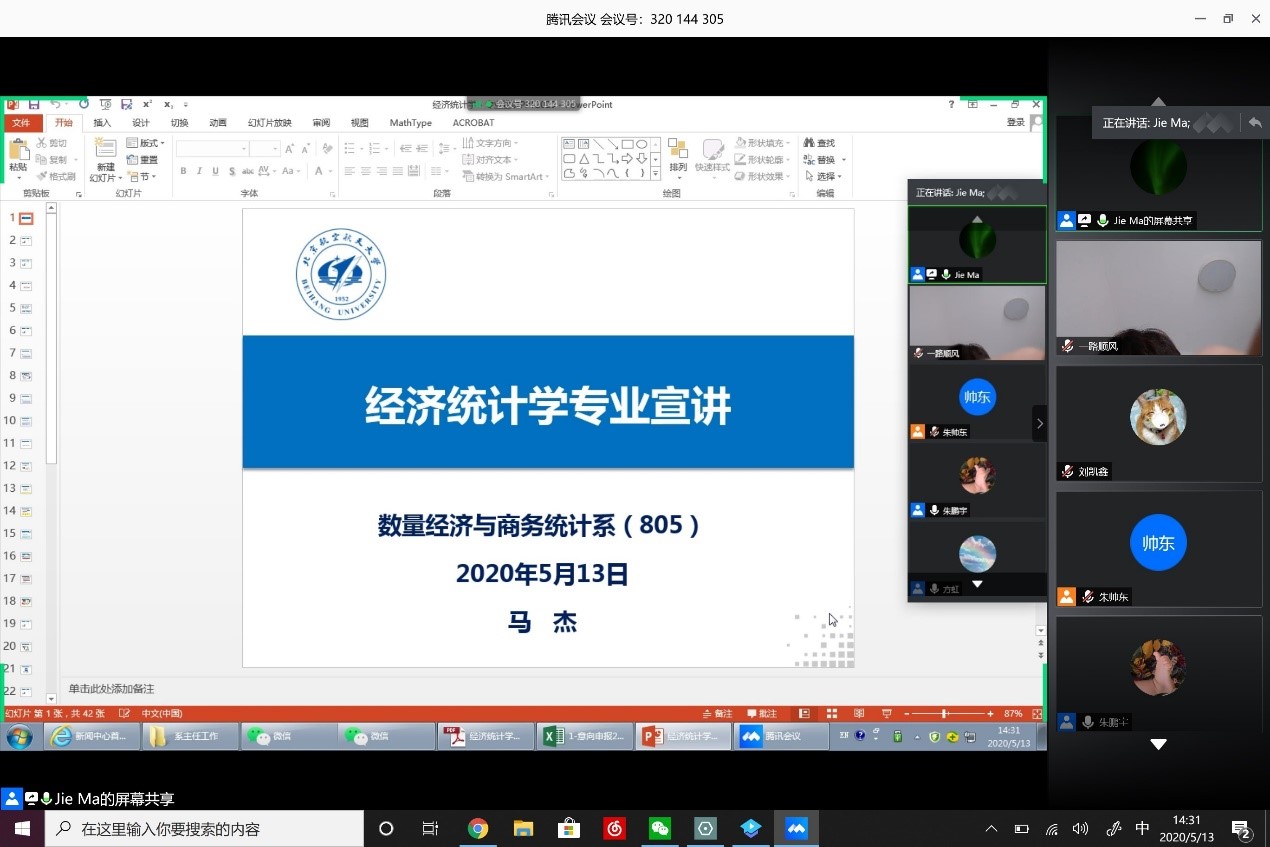The image size is (1270, 847).
Task: Toggle the Chinese input method indicator
Action: click(x=1142, y=829)
